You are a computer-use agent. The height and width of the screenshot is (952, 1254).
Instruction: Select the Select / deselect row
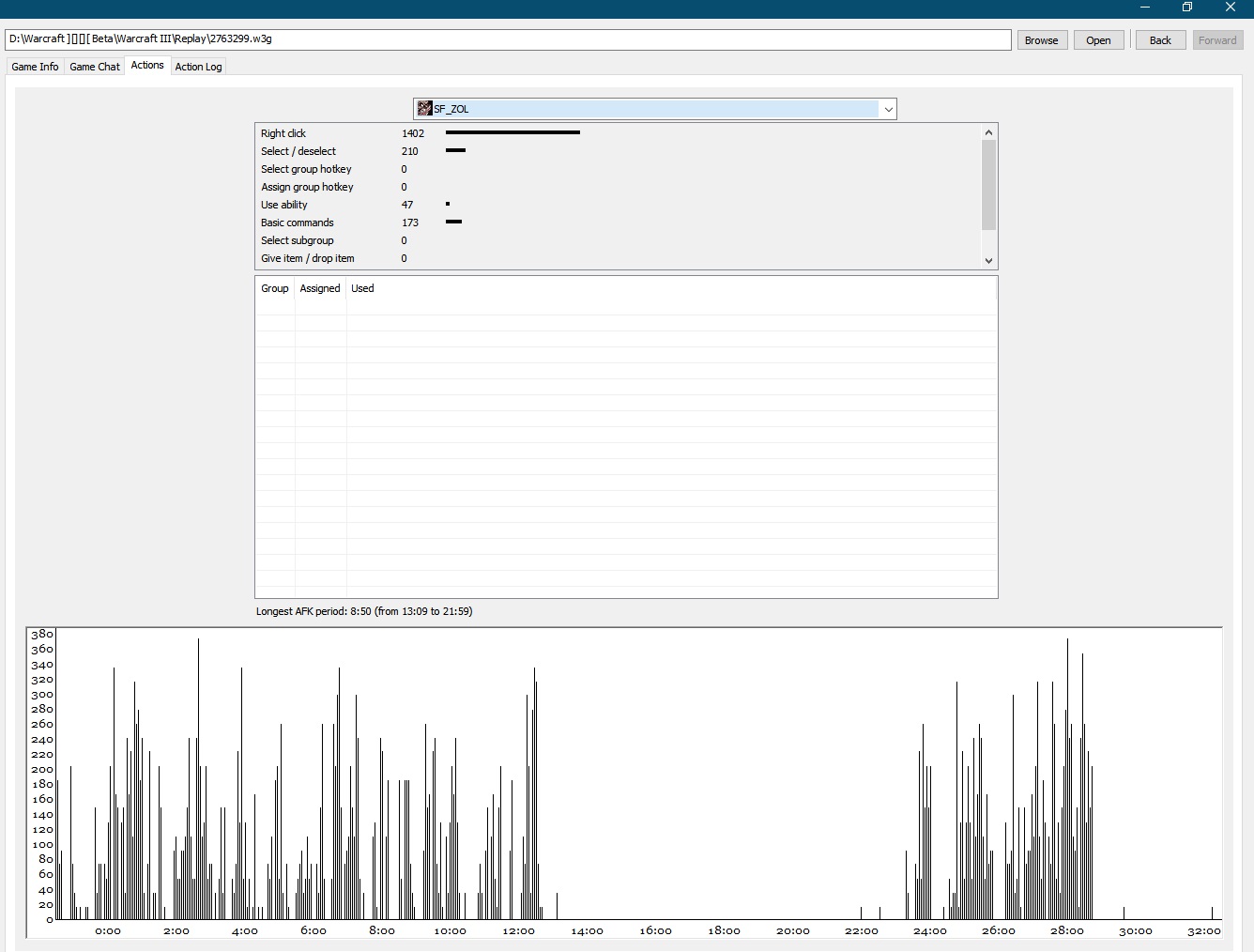619,151
